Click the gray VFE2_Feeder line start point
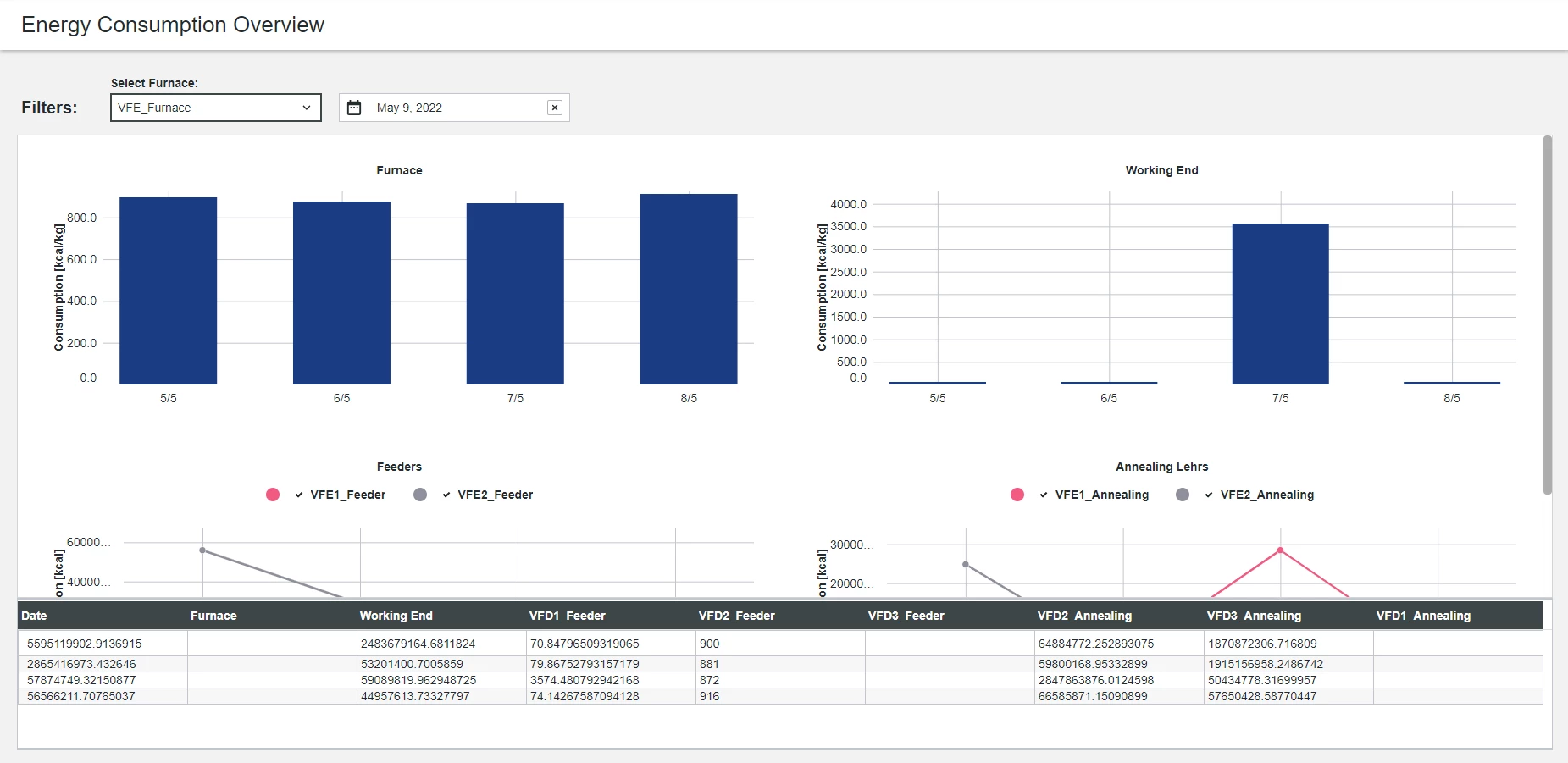Viewport: 1568px width, 763px height. 202,550
